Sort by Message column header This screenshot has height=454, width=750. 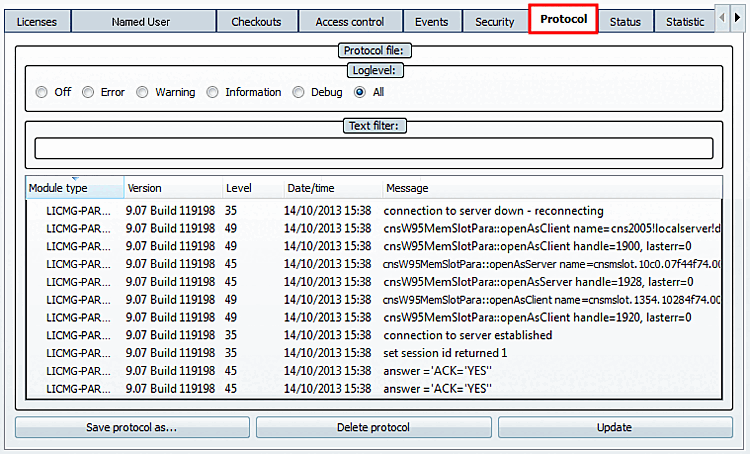552,188
